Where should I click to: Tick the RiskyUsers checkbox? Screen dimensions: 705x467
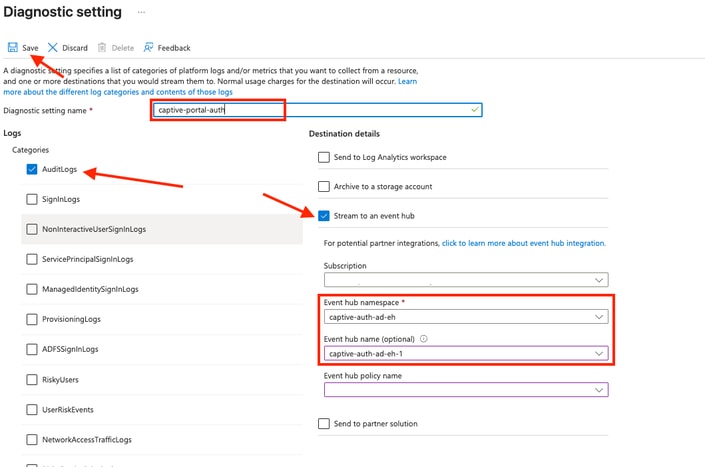(32, 379)
